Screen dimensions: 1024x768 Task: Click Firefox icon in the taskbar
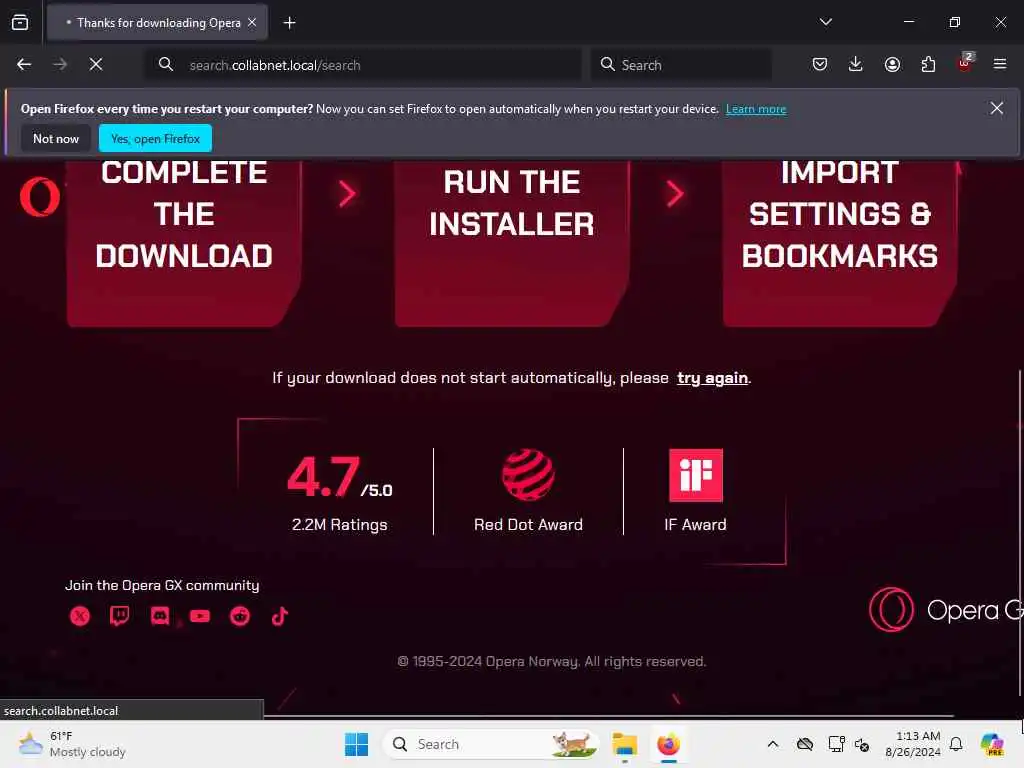669,744
